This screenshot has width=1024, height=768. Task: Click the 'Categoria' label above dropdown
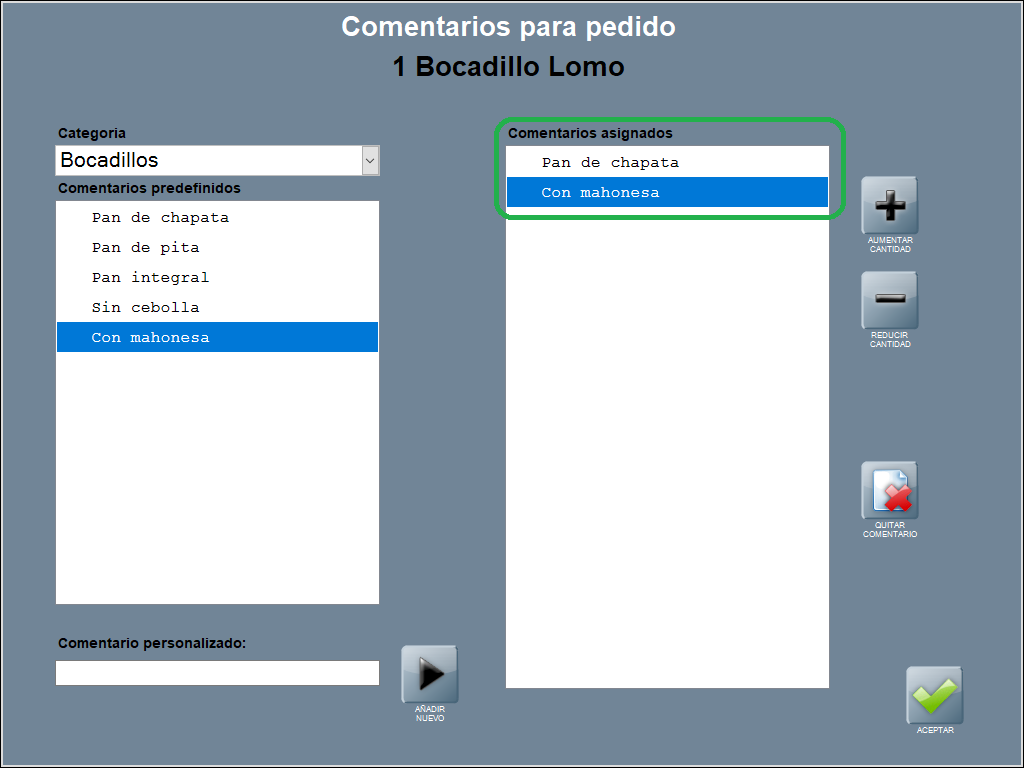click(x=92, y=133)
